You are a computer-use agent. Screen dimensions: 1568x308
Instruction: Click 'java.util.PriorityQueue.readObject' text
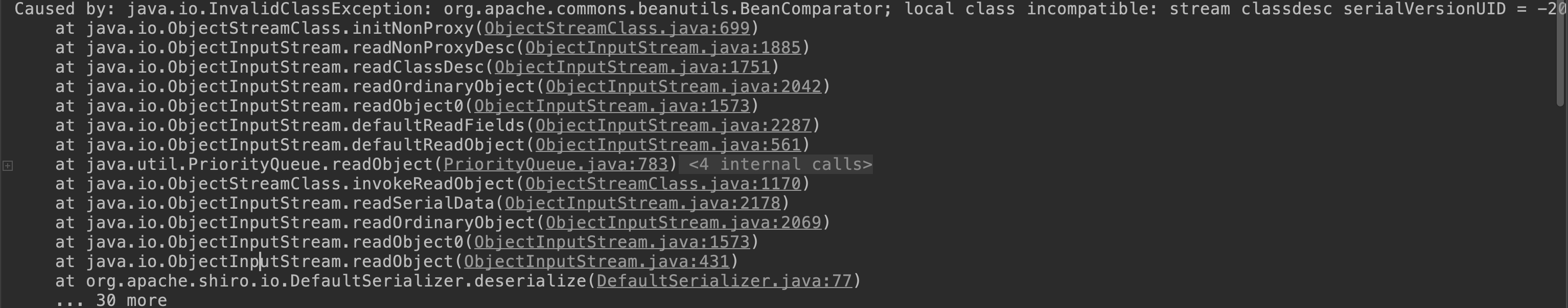point(259,165)
